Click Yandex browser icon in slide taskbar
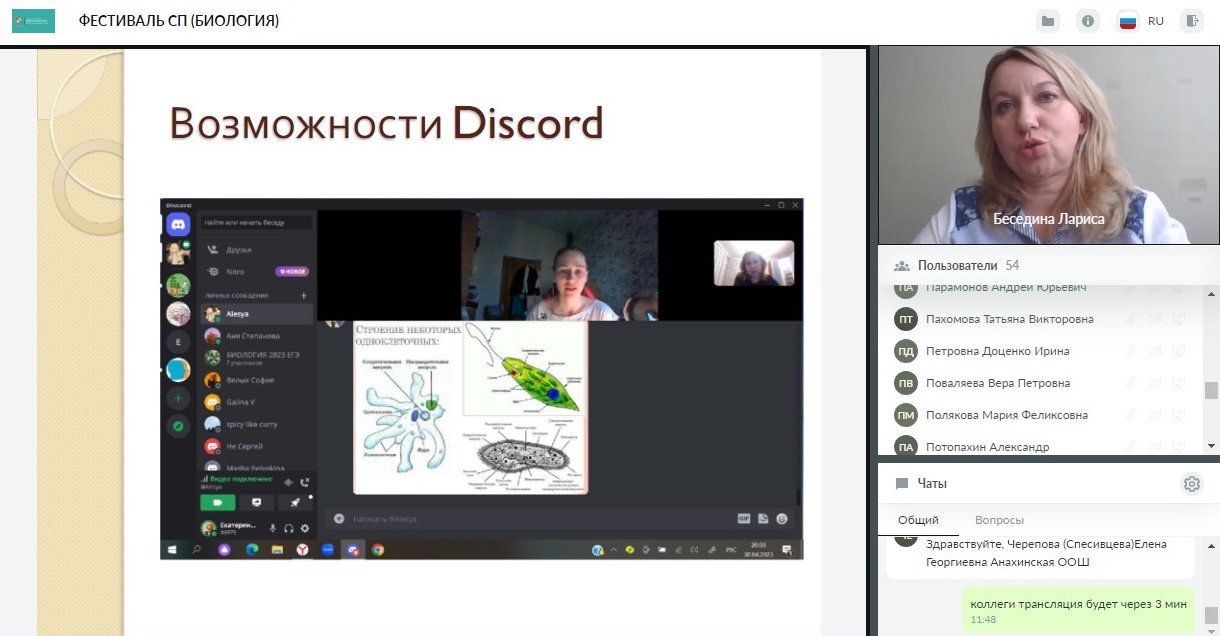The width and height of the screenshot is (1220, 636). [301, 549]
